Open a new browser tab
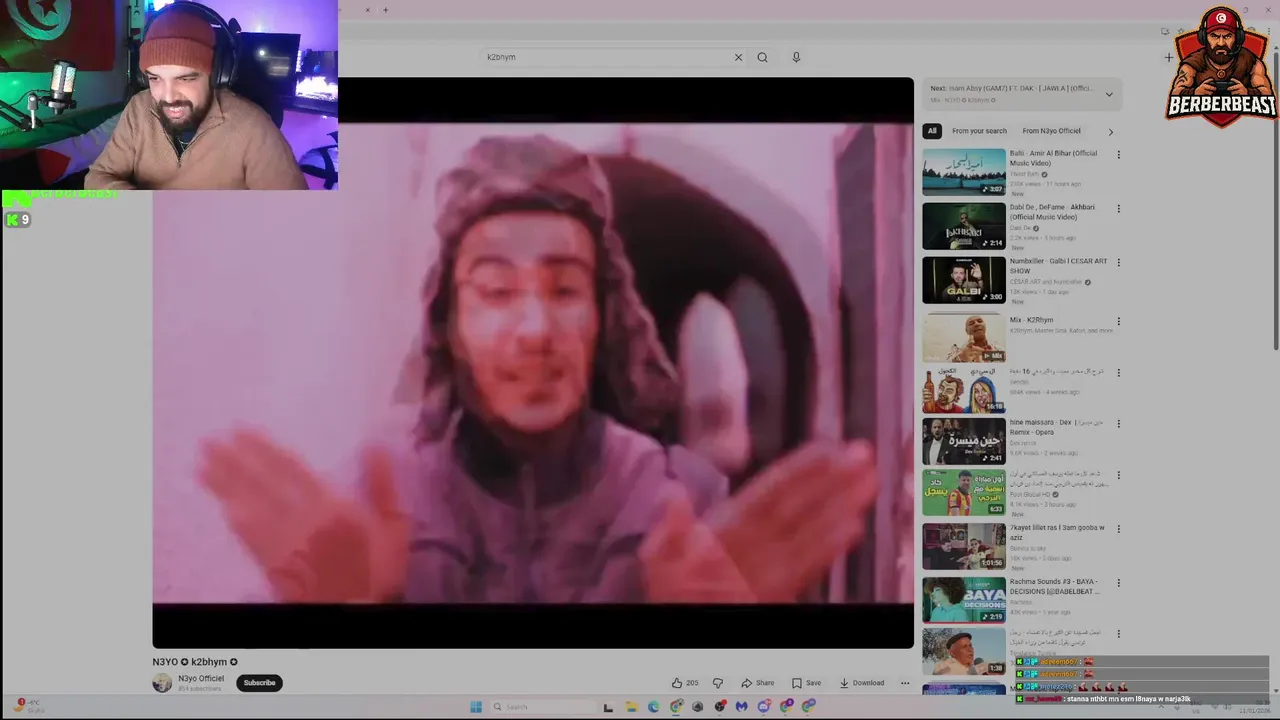 point(385,10)
